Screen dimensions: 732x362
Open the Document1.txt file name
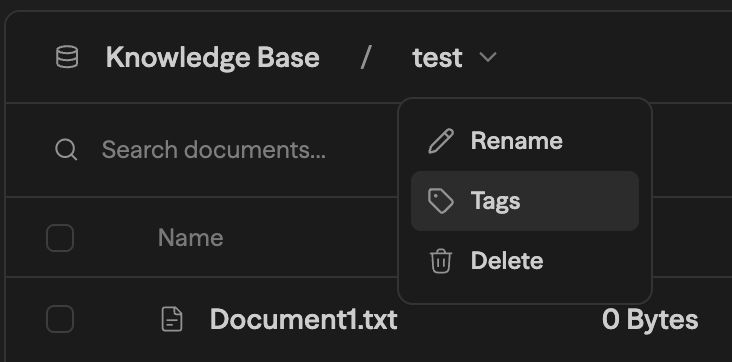303,319
